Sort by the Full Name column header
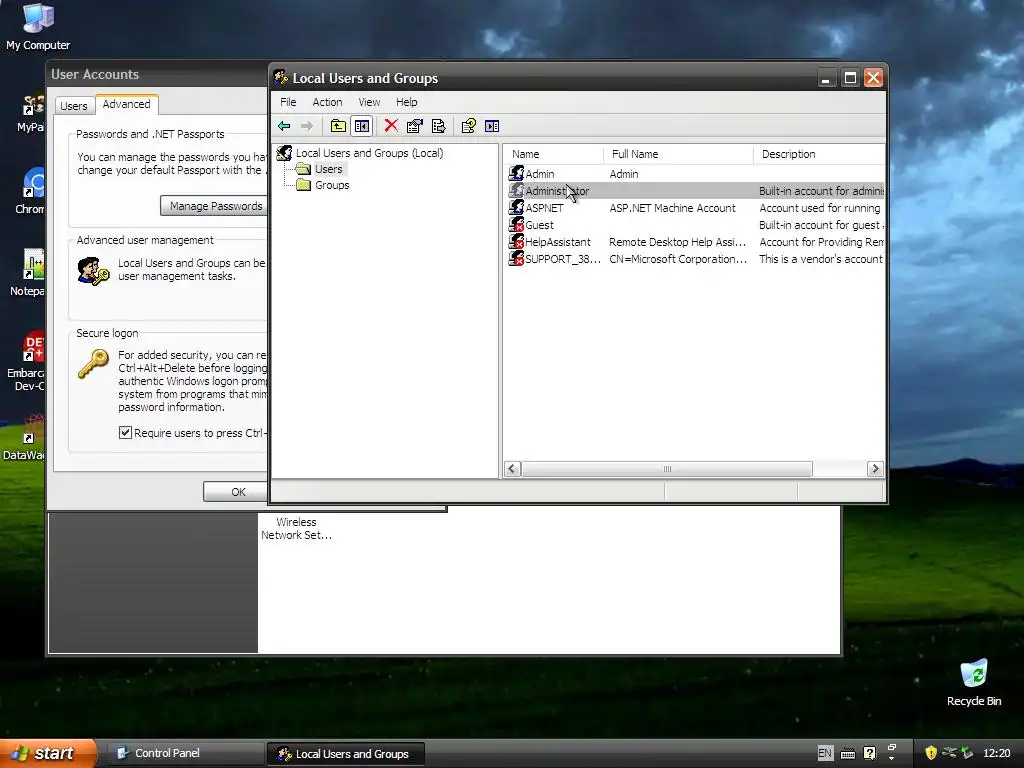The image size is (1024, 768). coord(679,154)
